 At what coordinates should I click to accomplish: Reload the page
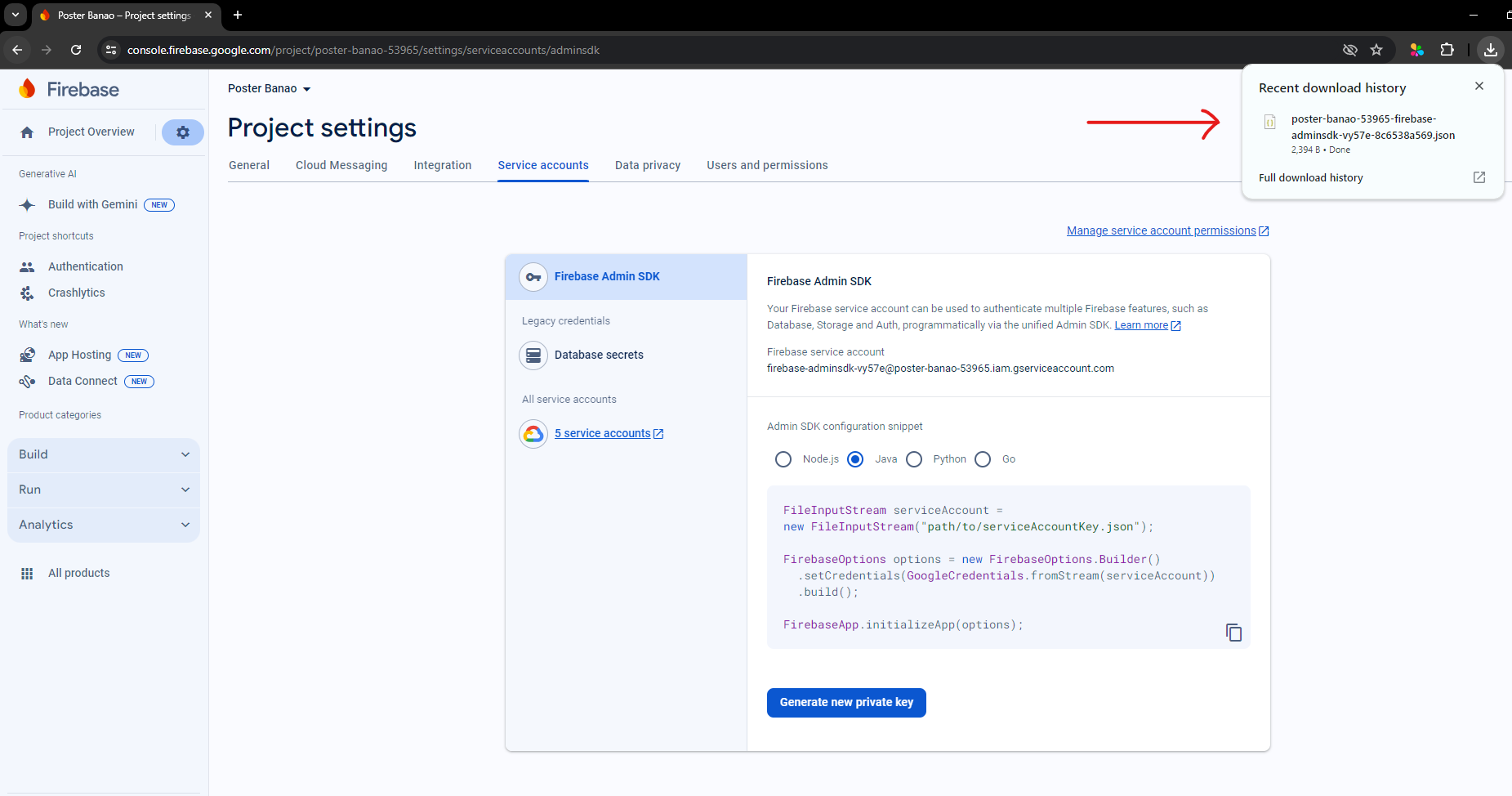pos(76,50)
